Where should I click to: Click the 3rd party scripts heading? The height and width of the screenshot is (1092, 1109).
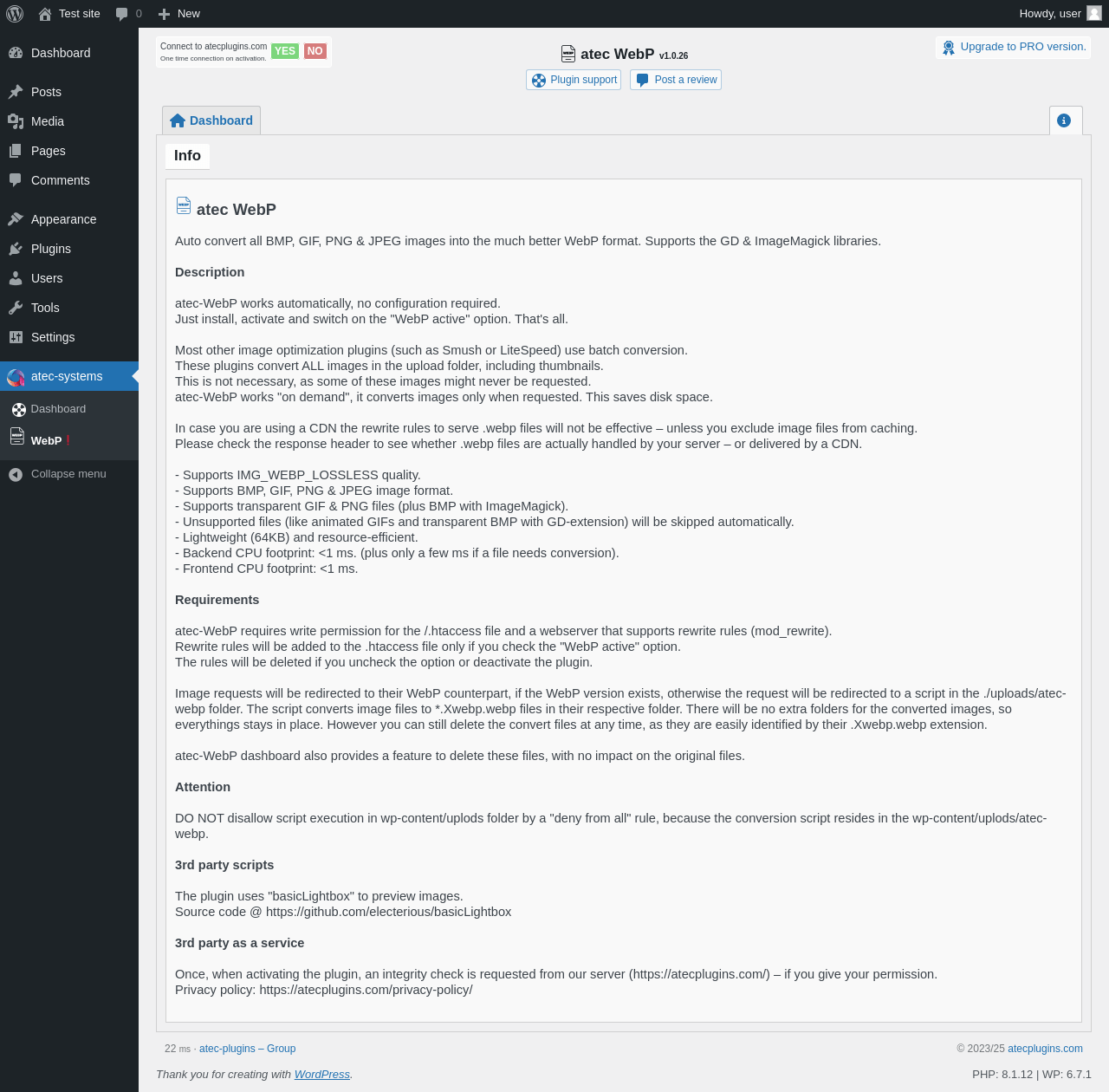point(224,865)
